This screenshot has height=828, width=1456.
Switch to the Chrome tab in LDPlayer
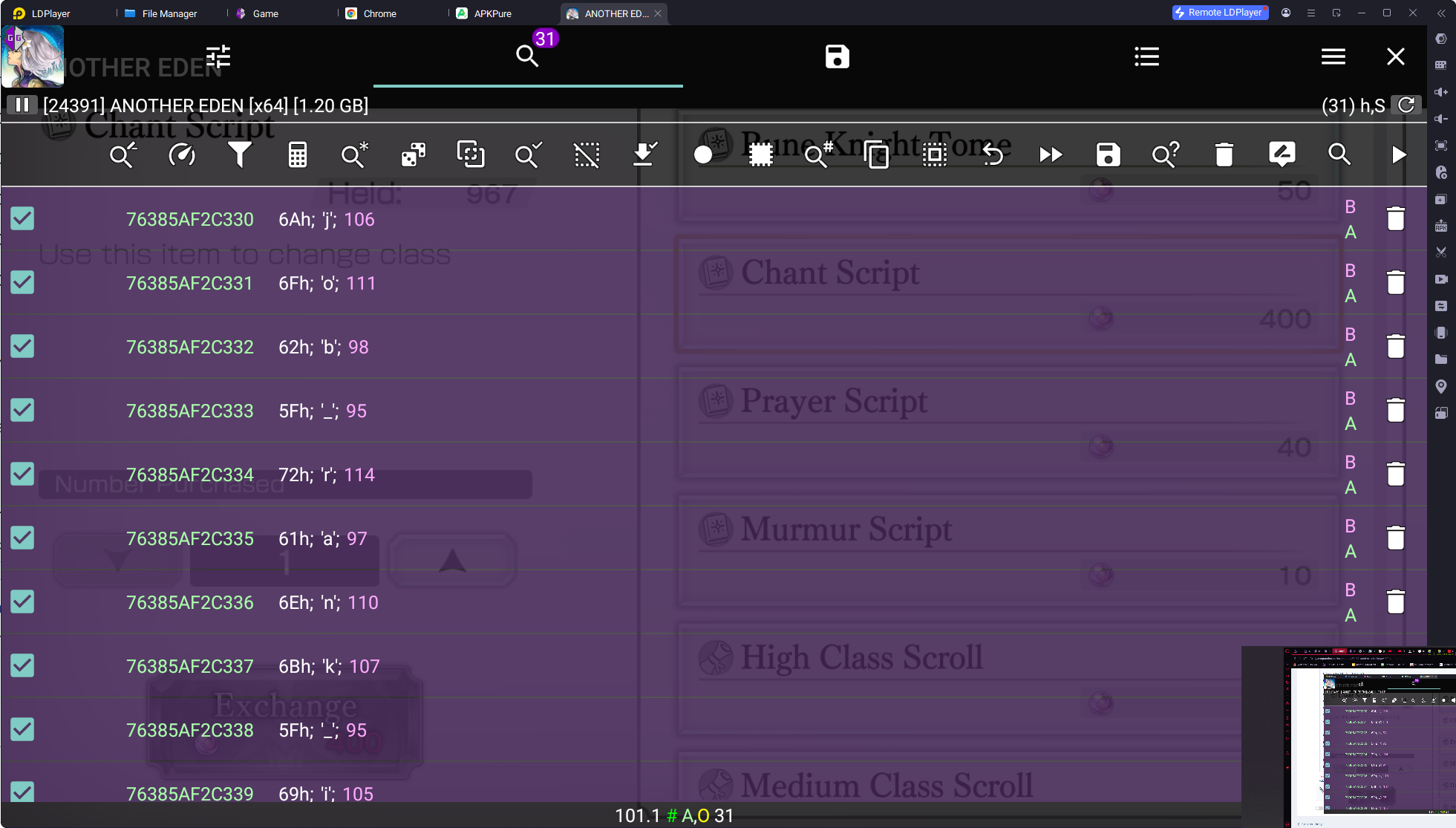[x=371, y=13]
